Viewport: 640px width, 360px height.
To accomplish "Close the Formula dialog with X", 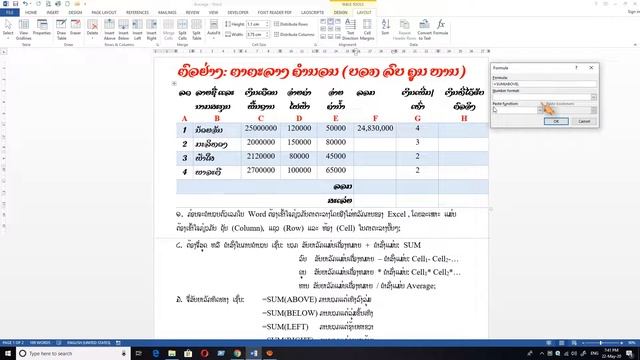I will [x=591, y=68].
